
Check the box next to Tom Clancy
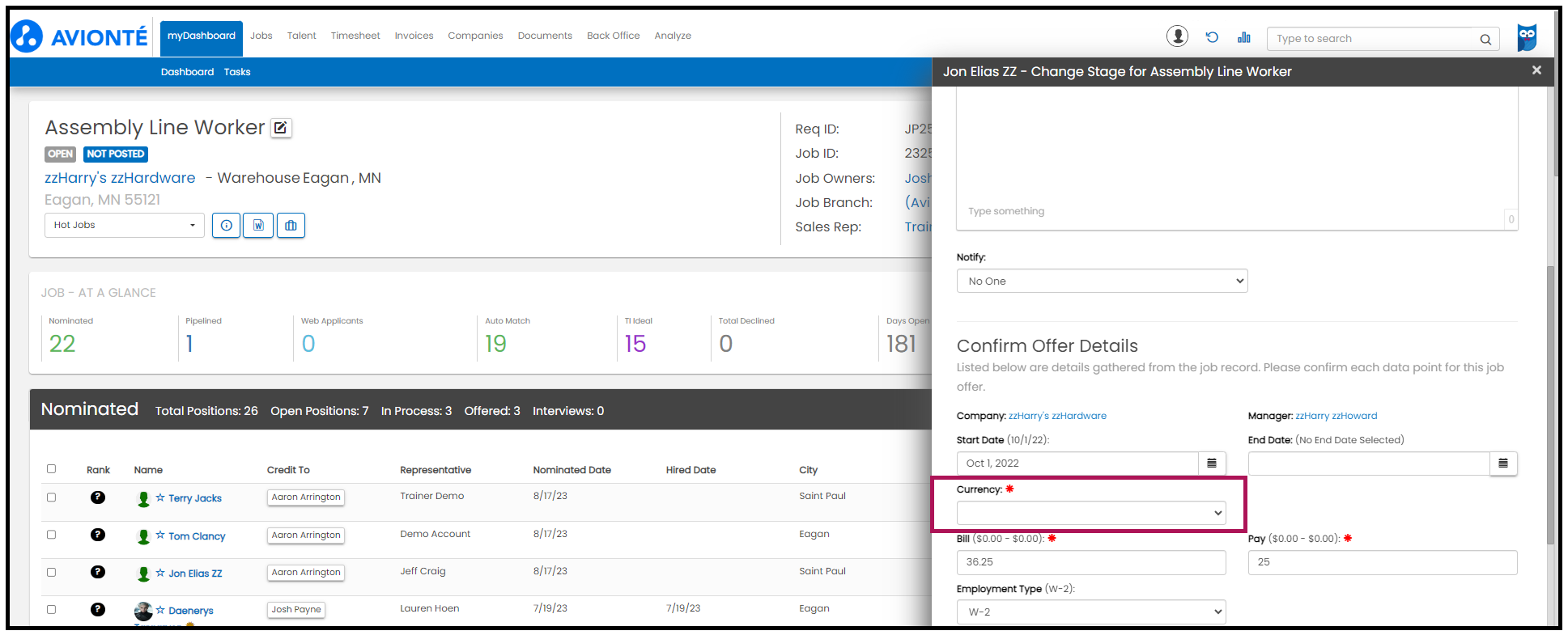[52, 535]
